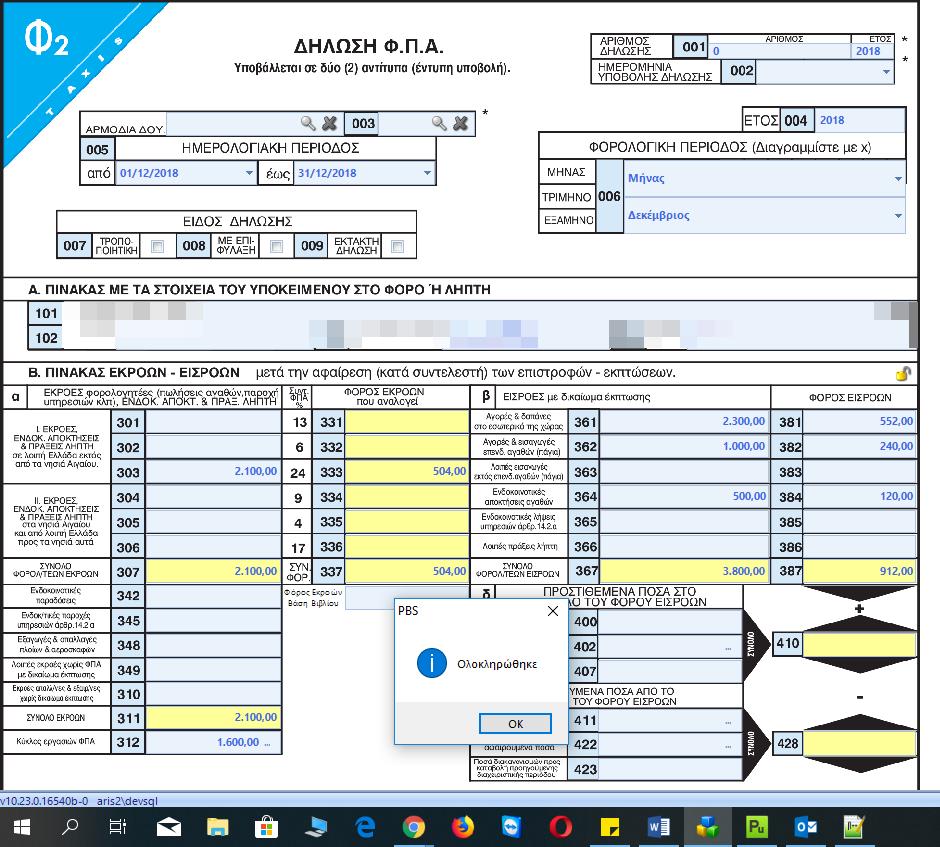Clear field 003 using its X icon
Viewport: 940px width, 847px height.
(x=460, y=123)
